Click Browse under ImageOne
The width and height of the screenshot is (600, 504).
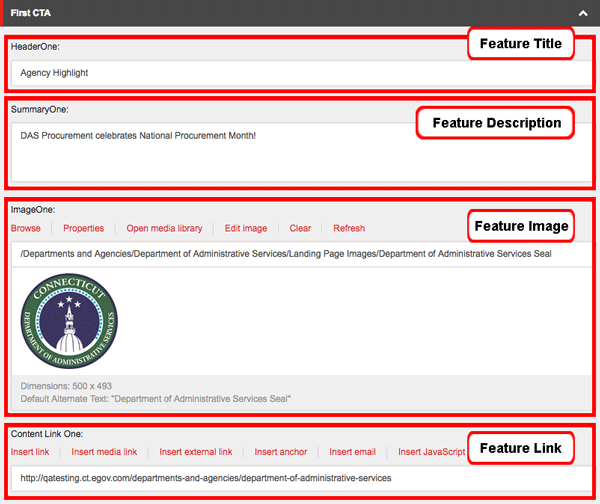(26, 228)
